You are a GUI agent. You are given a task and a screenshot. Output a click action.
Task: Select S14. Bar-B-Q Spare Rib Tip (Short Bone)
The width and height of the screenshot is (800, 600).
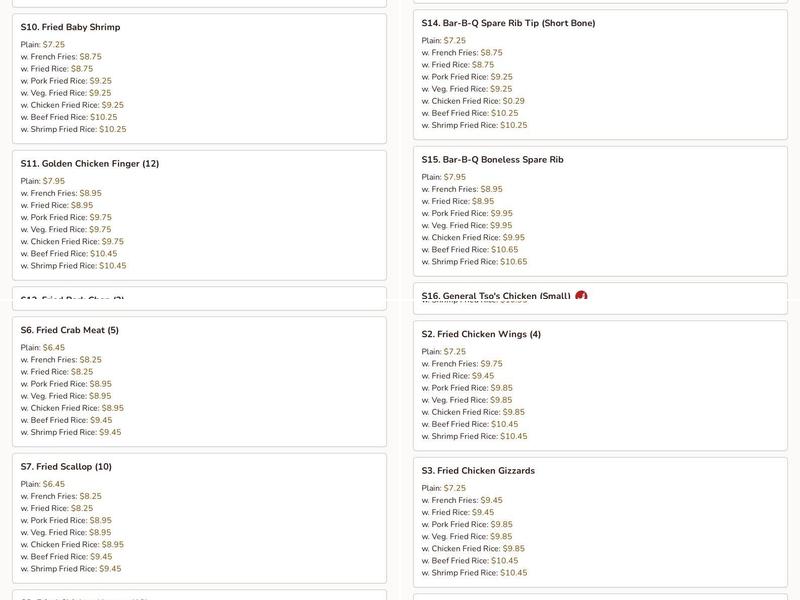pos(600,74)
